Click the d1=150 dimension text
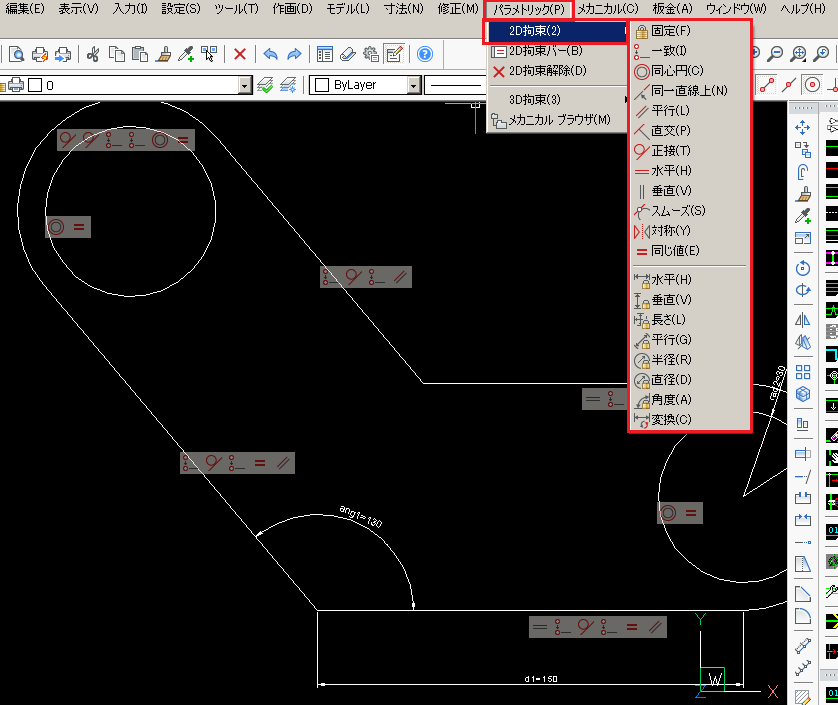The image size is (838, 705). click(x=540, y=679)
